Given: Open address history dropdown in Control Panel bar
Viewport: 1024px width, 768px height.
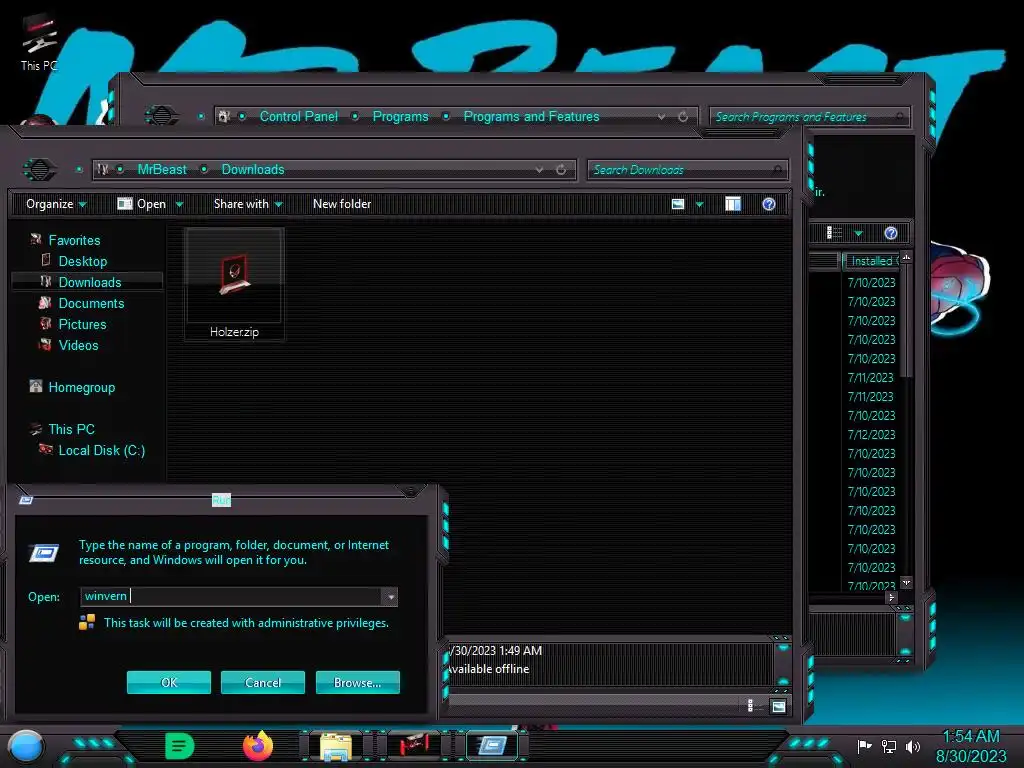Looking at the screenshot, I should pos(662,117).
